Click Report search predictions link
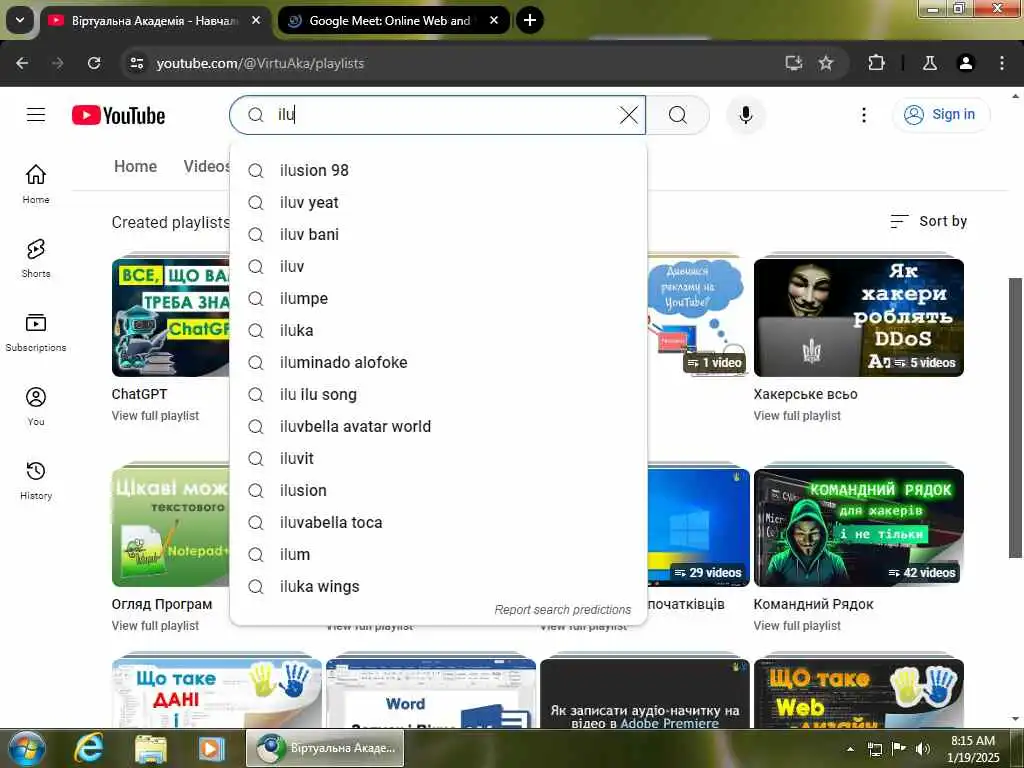 [x=562, y=609]
